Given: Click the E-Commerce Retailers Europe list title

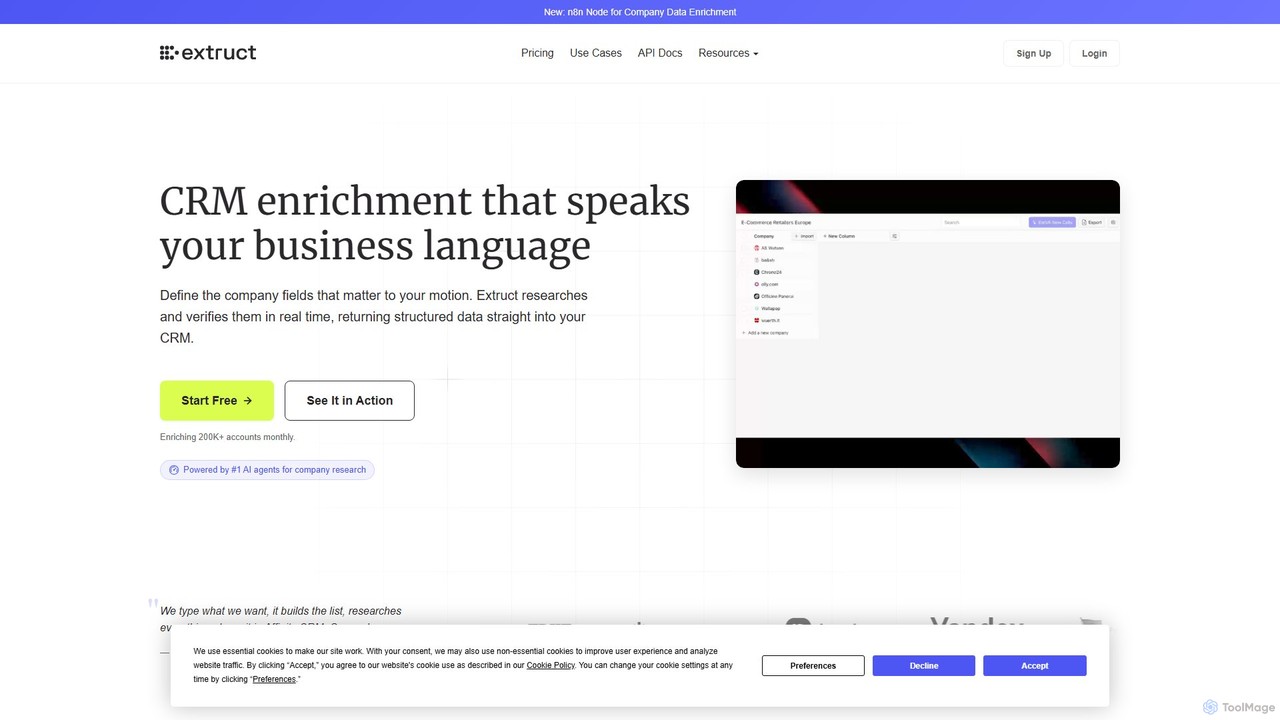Looking at the screenshot, I should [776, 222].
